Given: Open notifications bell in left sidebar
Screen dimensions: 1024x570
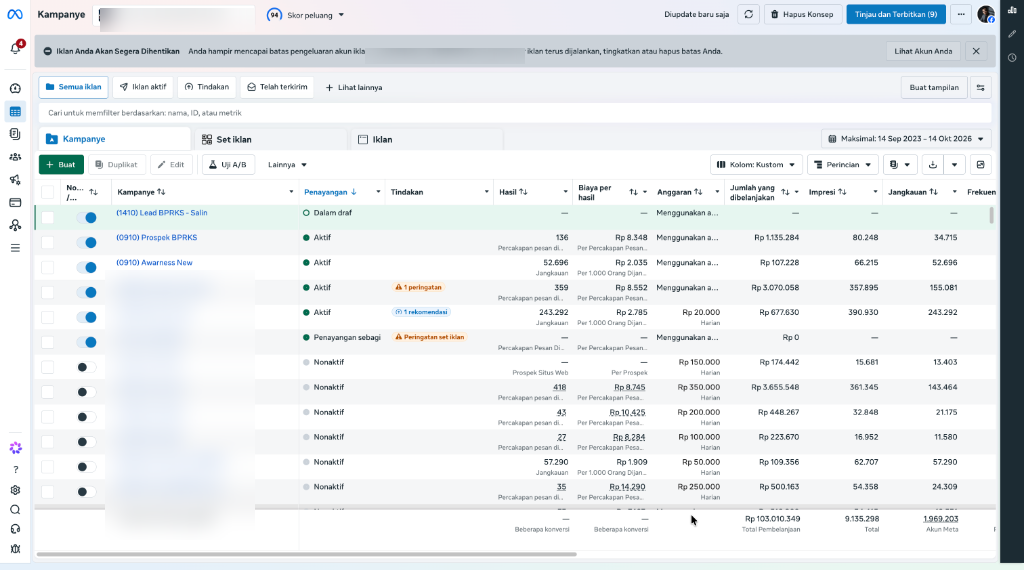Looking at the screenshot, I should (x=15, y=49).
